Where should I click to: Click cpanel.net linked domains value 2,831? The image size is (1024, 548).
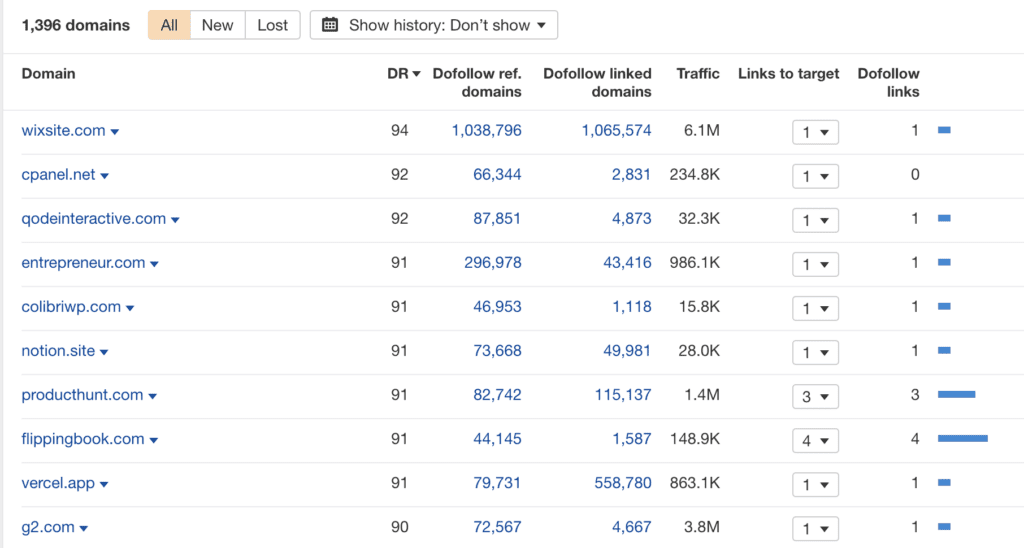tap(631, 174)
